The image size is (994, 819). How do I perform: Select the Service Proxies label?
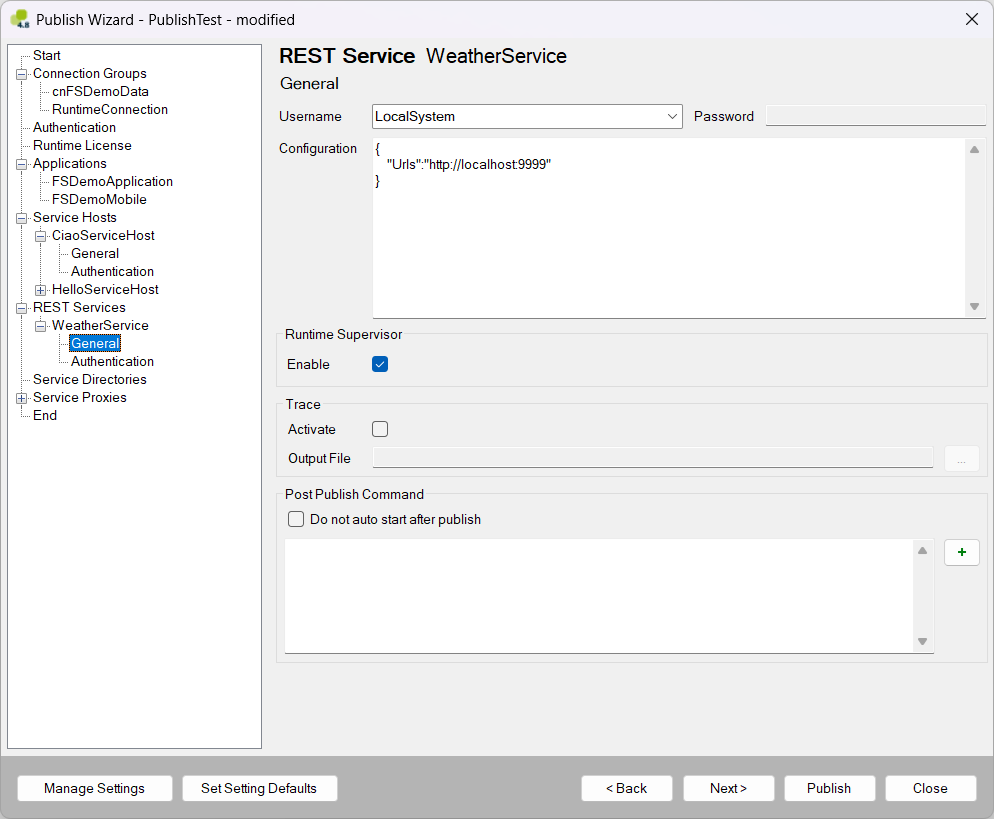(x=79, y=397)
